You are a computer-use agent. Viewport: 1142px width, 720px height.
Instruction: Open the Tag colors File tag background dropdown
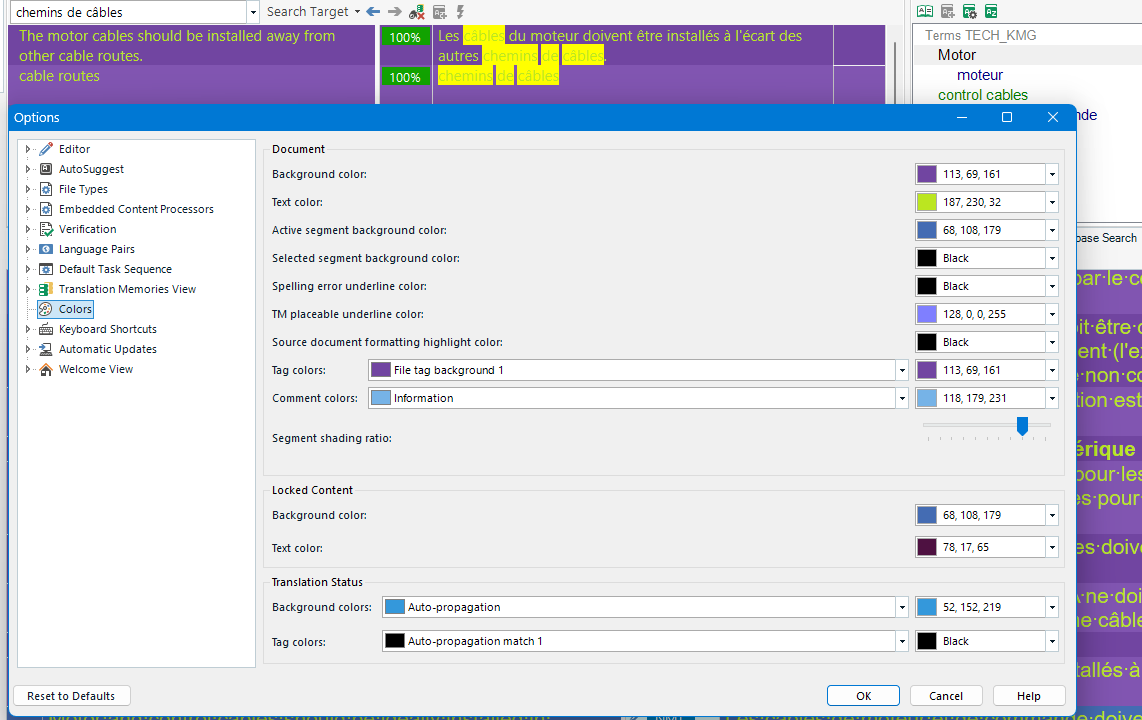click(902, 371)
